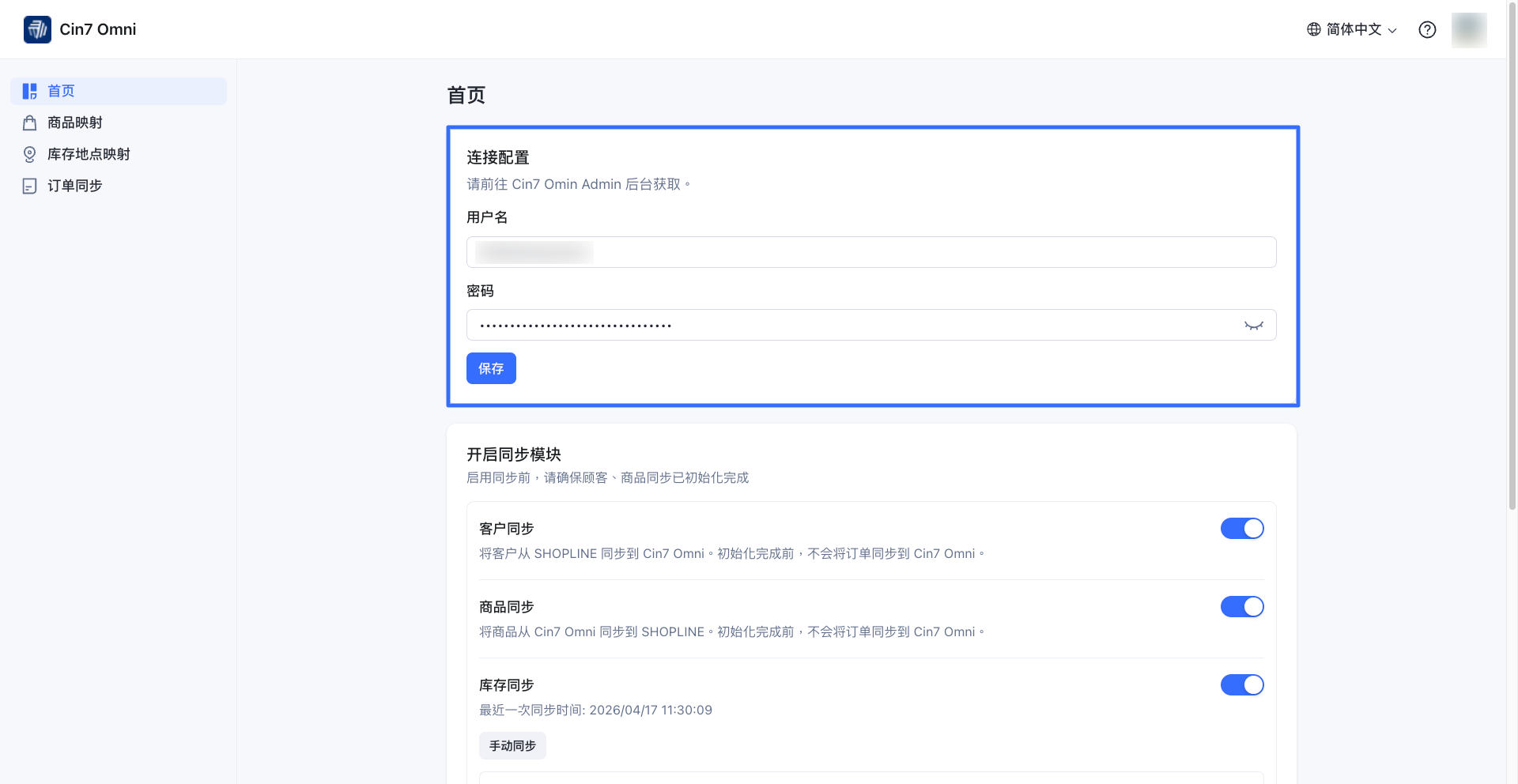1518x784 pixels.
Task: Click the order sync document icon
Action: tap(29, 186)
